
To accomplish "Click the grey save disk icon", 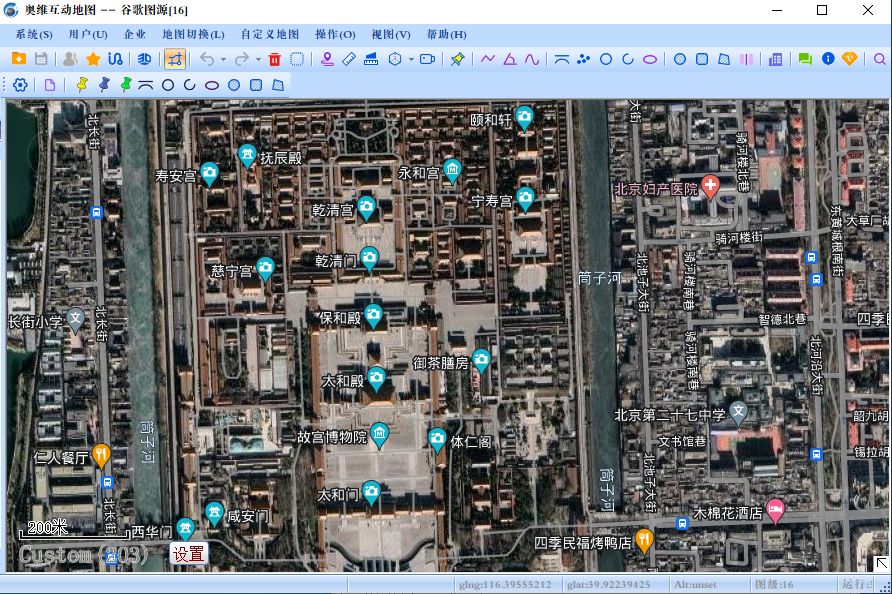I will tap(41, 59).
